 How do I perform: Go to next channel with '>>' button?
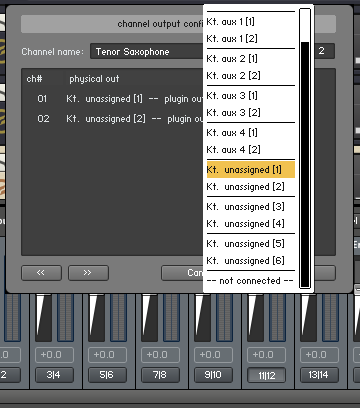(x=88, y=273)
